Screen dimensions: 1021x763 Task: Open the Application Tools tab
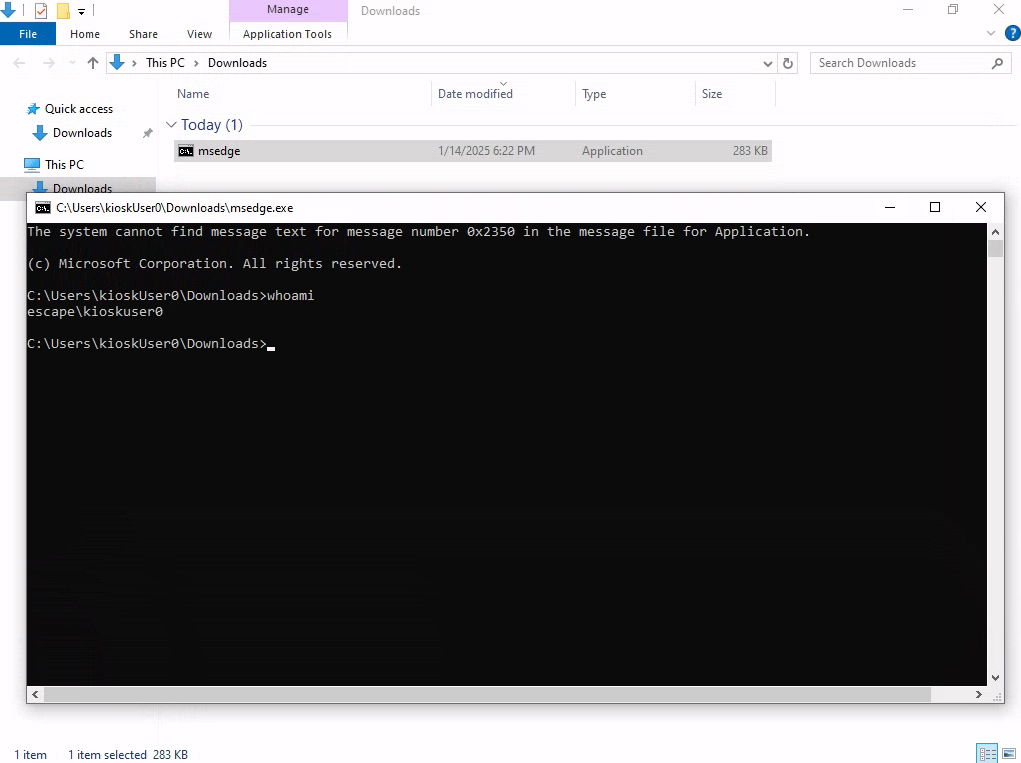click(287, 34)
